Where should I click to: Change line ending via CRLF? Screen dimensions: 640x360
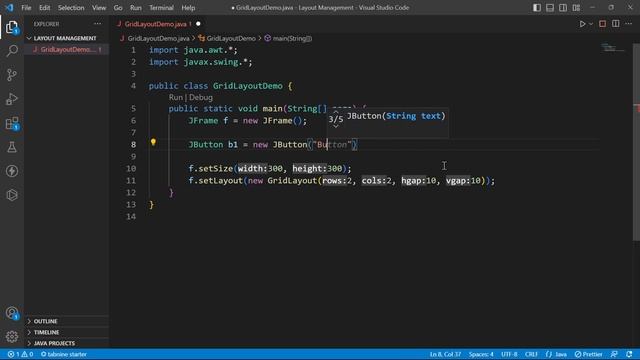(x=531, y=354)
